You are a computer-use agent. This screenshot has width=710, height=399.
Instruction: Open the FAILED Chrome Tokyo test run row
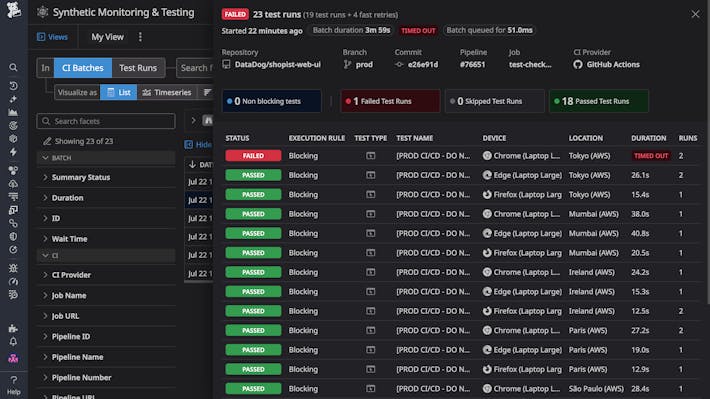coord(461,155)
